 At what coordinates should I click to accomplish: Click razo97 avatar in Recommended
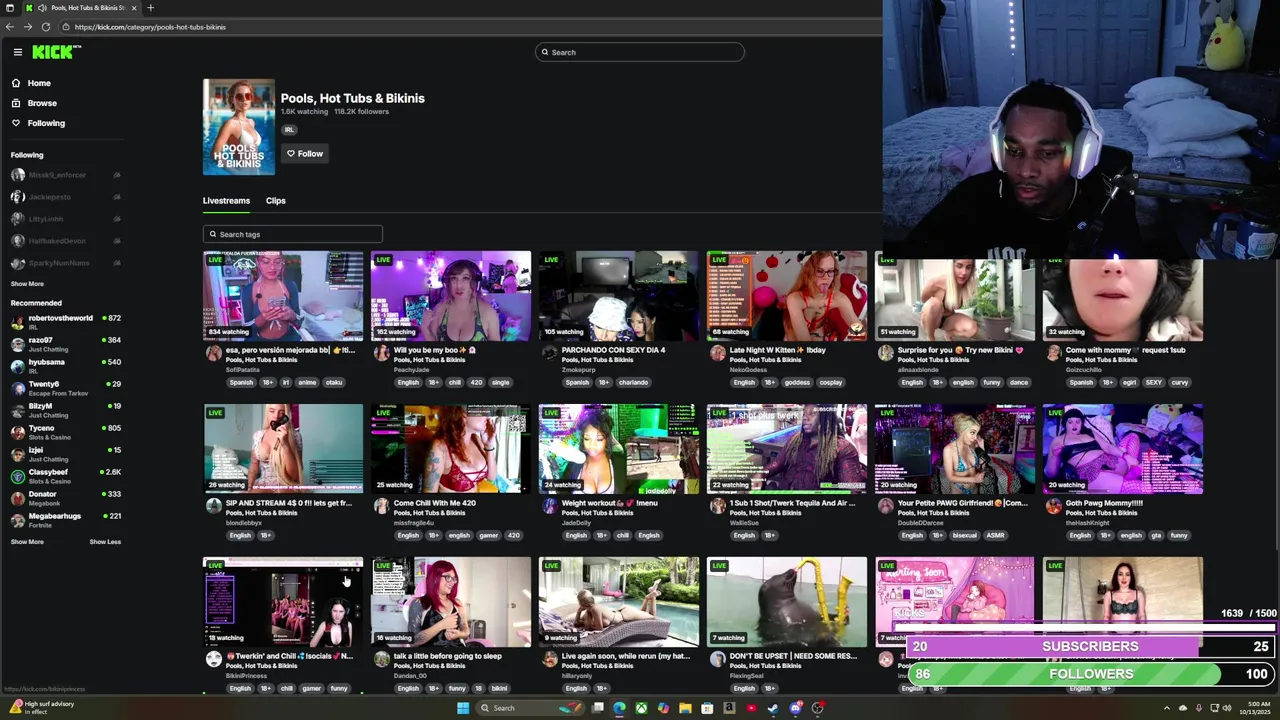(18, 344)
